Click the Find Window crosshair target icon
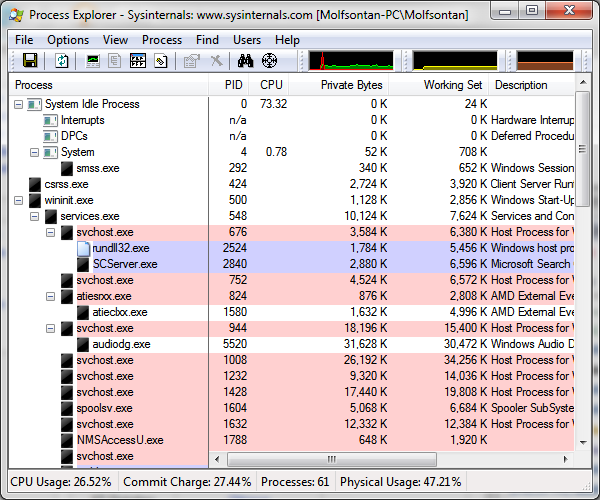600x500 pixels. pos(269,60)
